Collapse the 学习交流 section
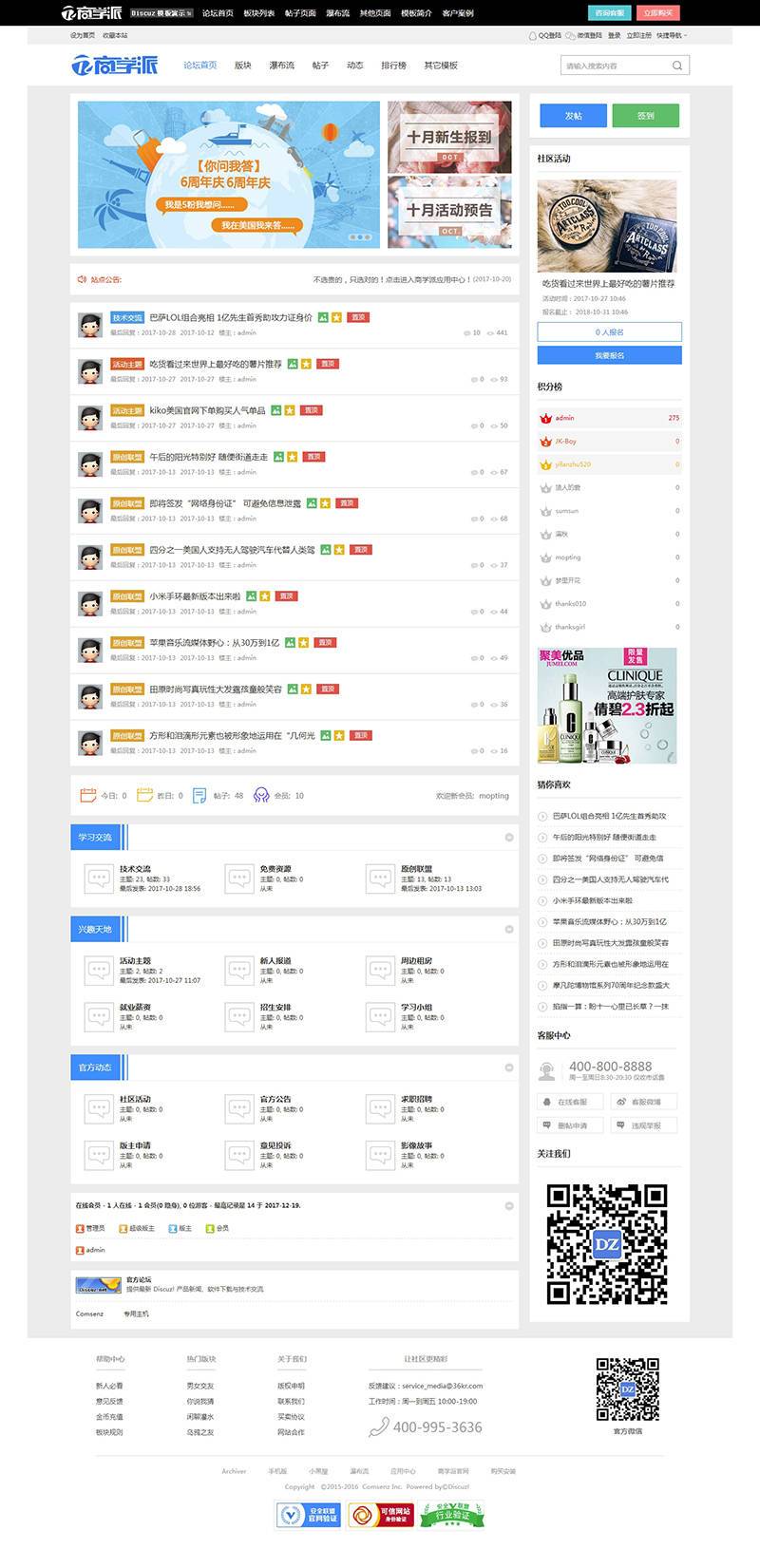This screenshot has height=1568, width=760. tap(509, 837)
